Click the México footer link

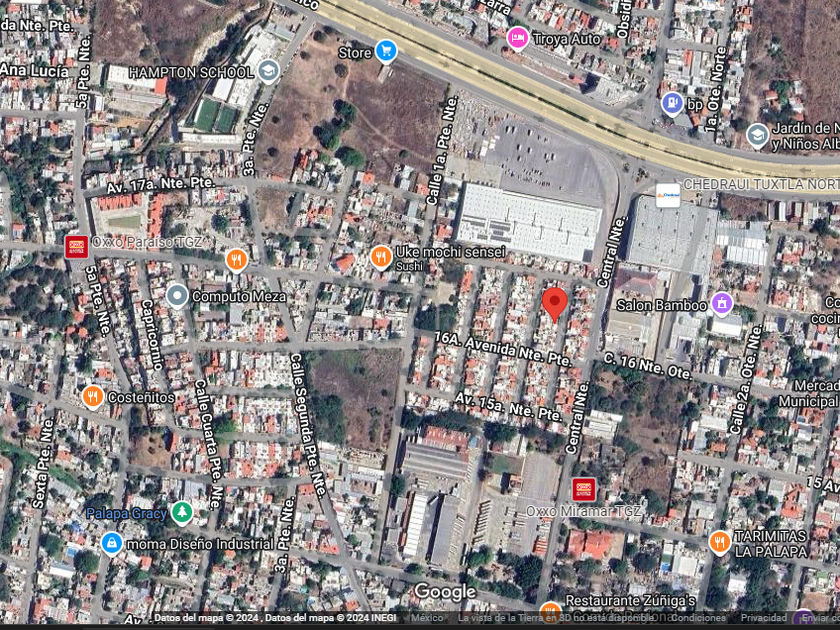(x=426, y=618)
